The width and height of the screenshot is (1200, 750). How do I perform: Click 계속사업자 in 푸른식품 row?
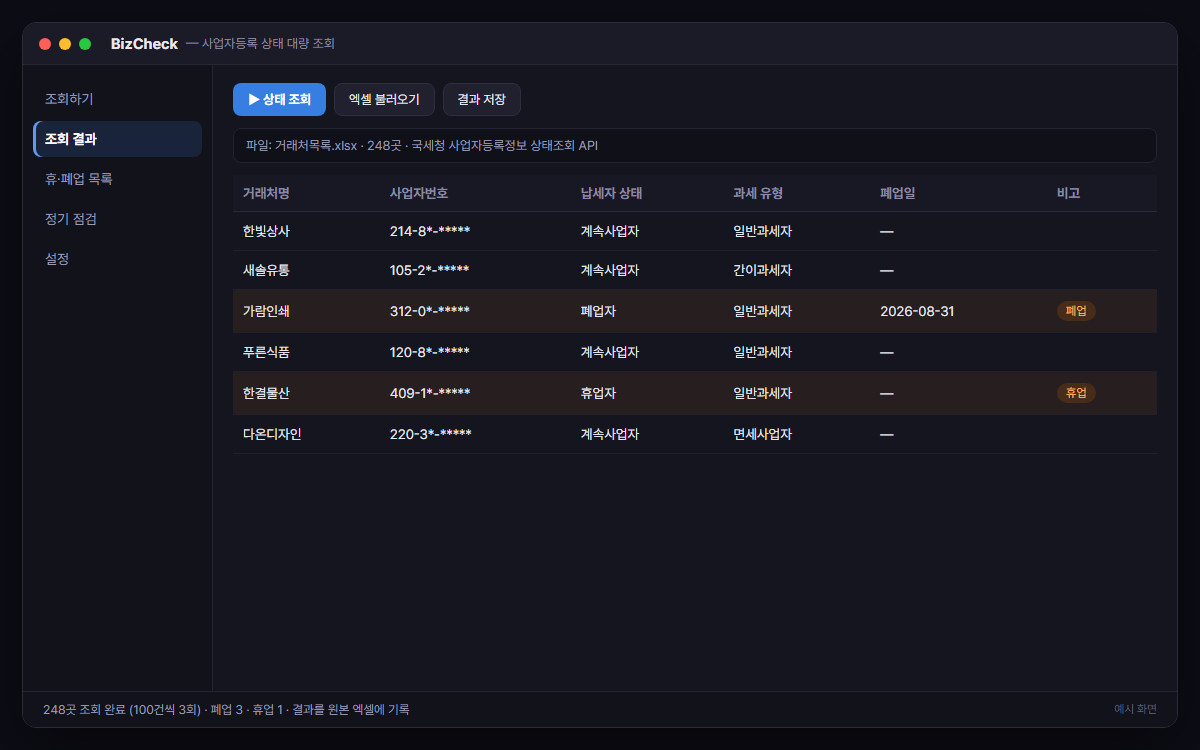pos(610,352)
